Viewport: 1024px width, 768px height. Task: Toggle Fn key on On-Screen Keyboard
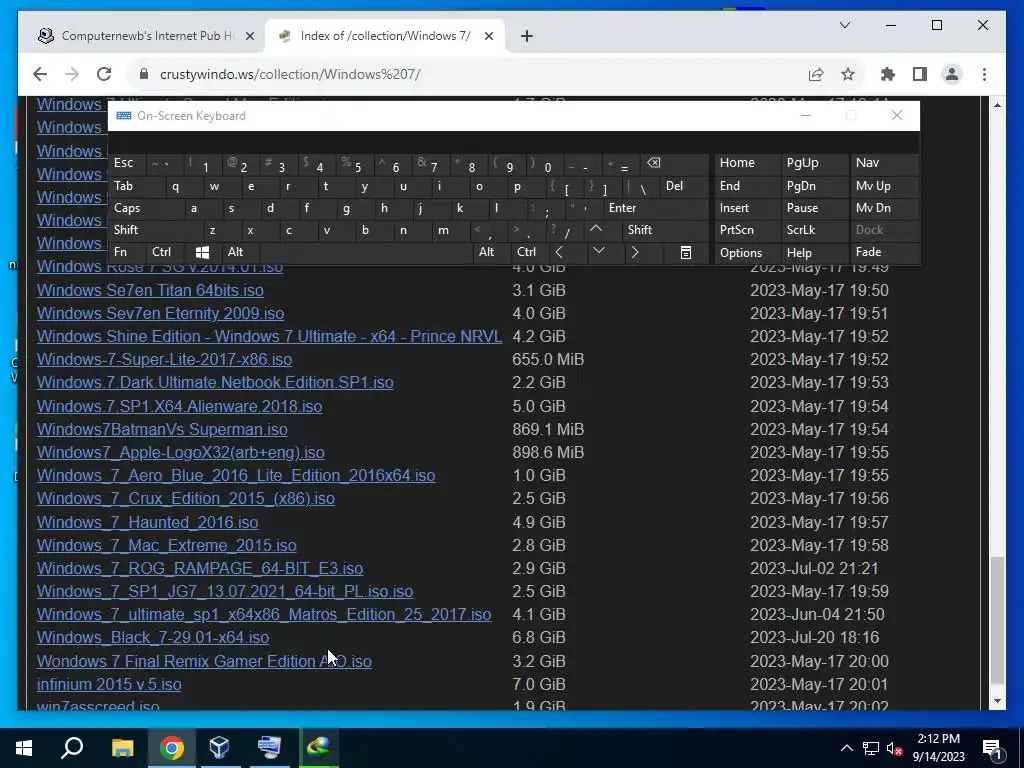click(128, 252)
